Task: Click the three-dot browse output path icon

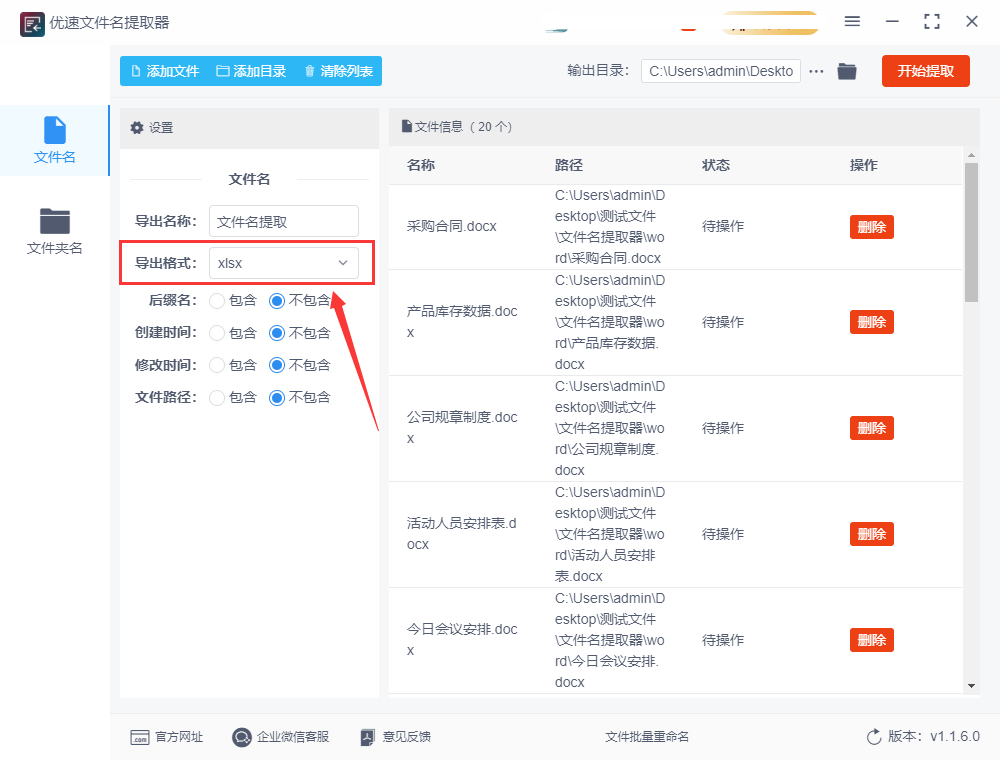Action: [817, 71]
